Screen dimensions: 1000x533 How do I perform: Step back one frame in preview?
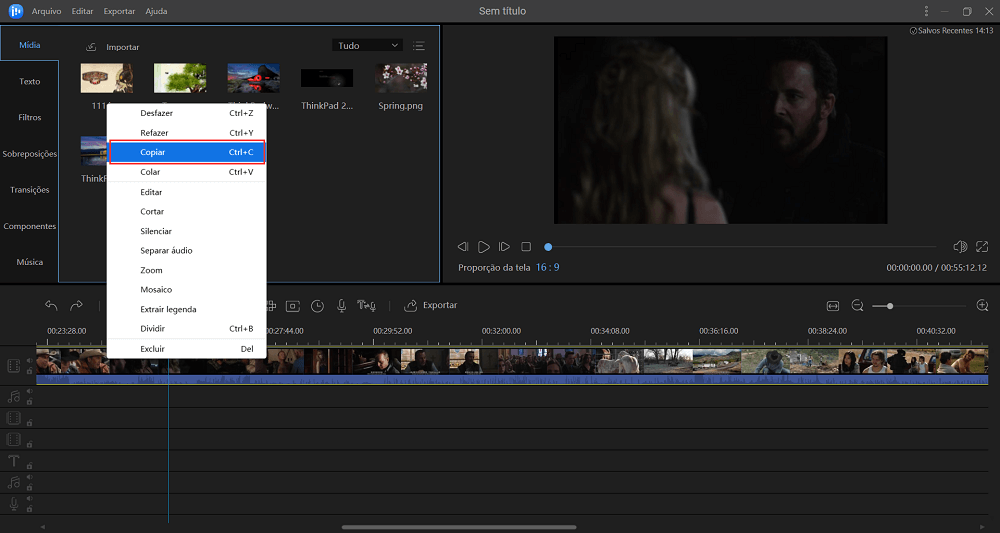click(463, 246)
